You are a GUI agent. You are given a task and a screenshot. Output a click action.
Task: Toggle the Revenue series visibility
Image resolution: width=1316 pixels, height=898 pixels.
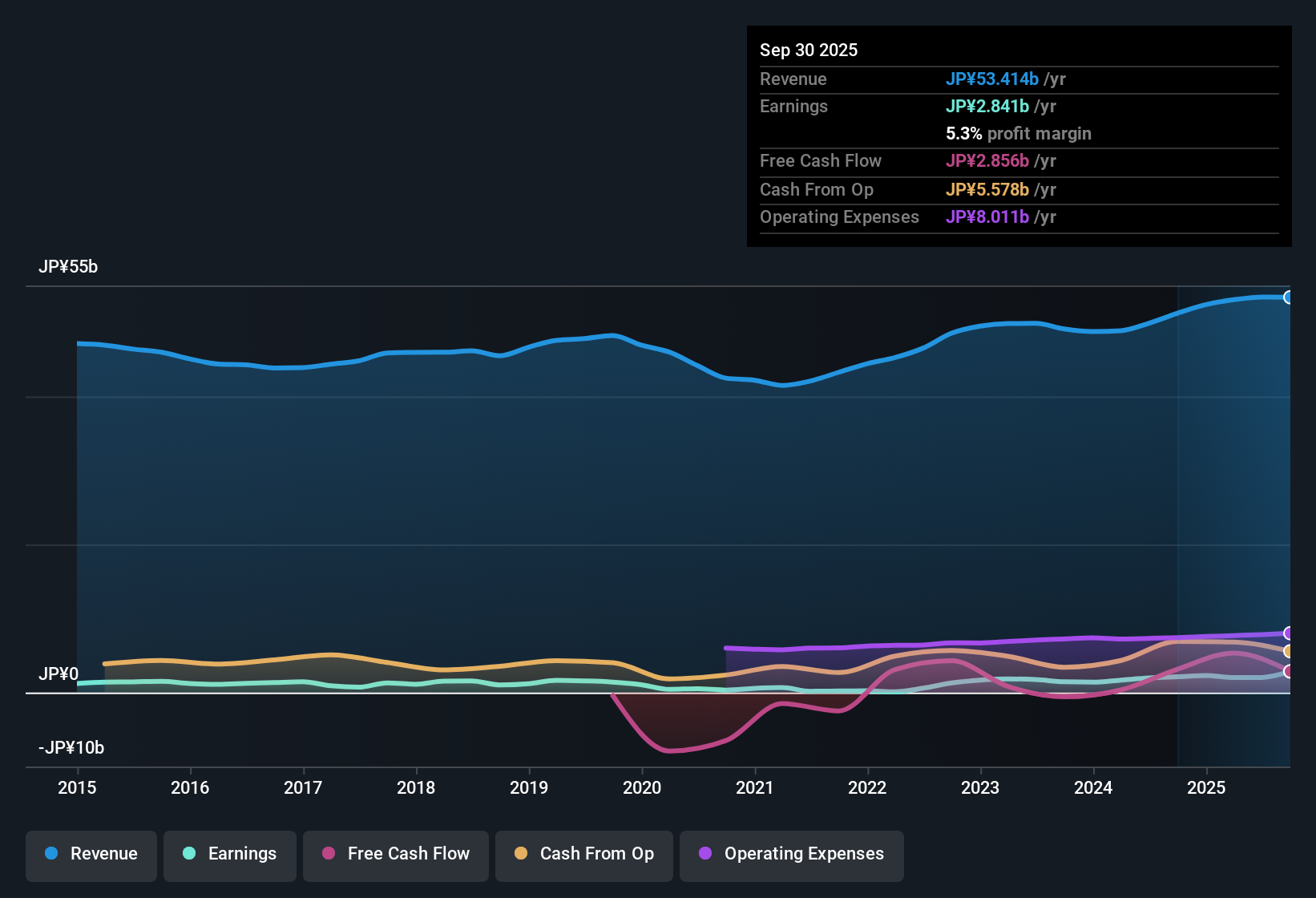point(91,855)
